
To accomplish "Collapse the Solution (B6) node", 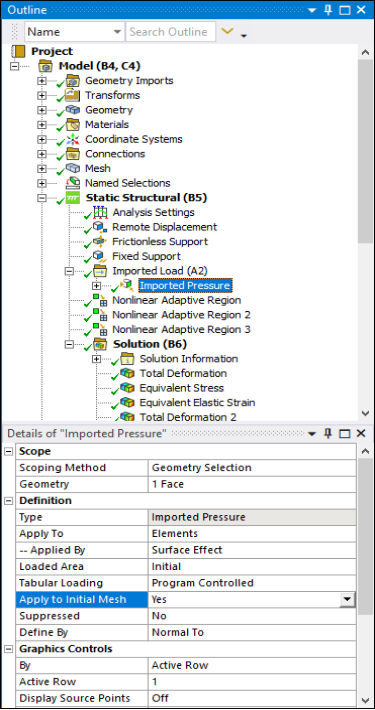I will pyautogui.click(x=69, y=344).
